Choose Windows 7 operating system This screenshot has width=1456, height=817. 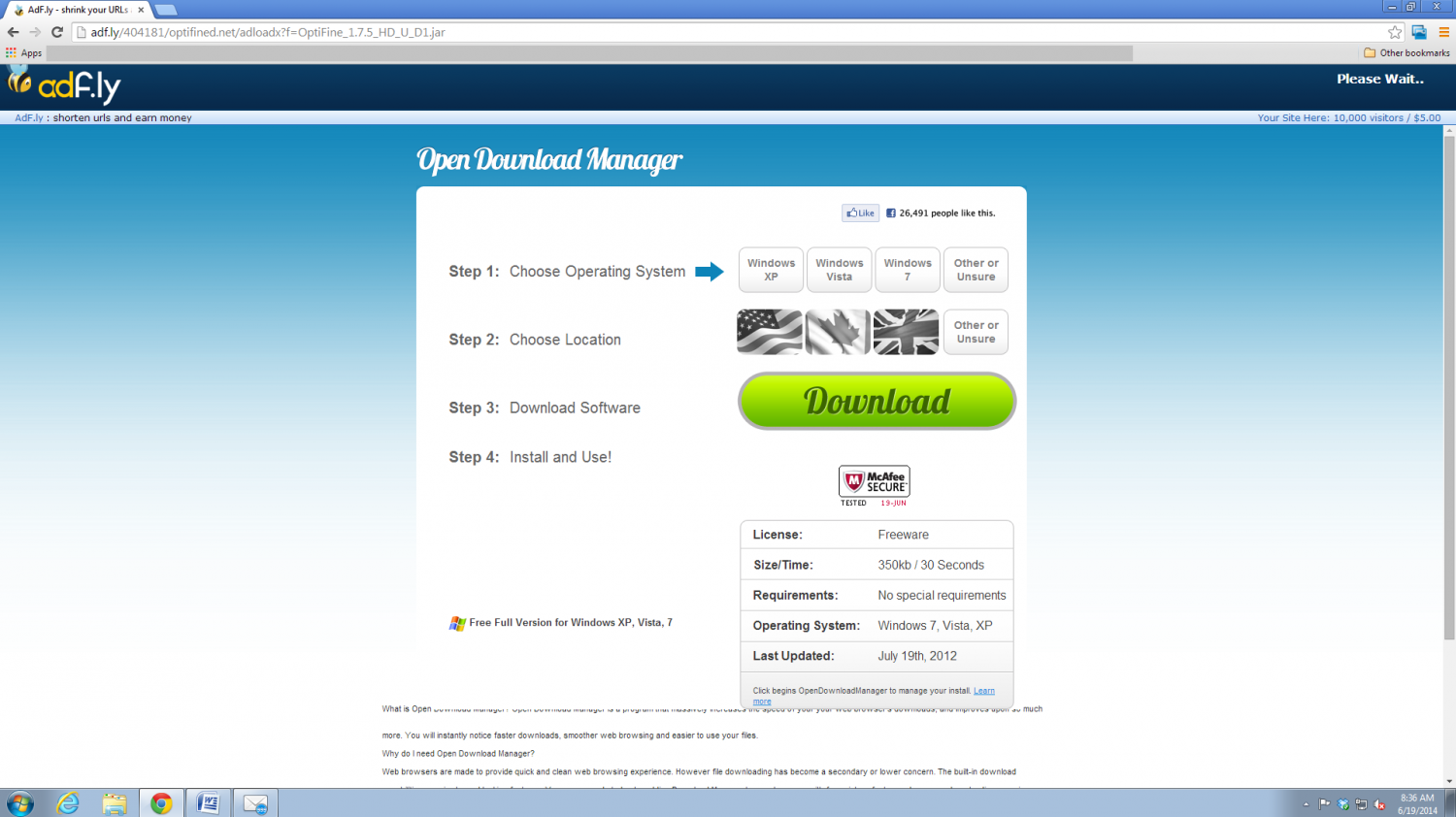click(x=908, y=270)
